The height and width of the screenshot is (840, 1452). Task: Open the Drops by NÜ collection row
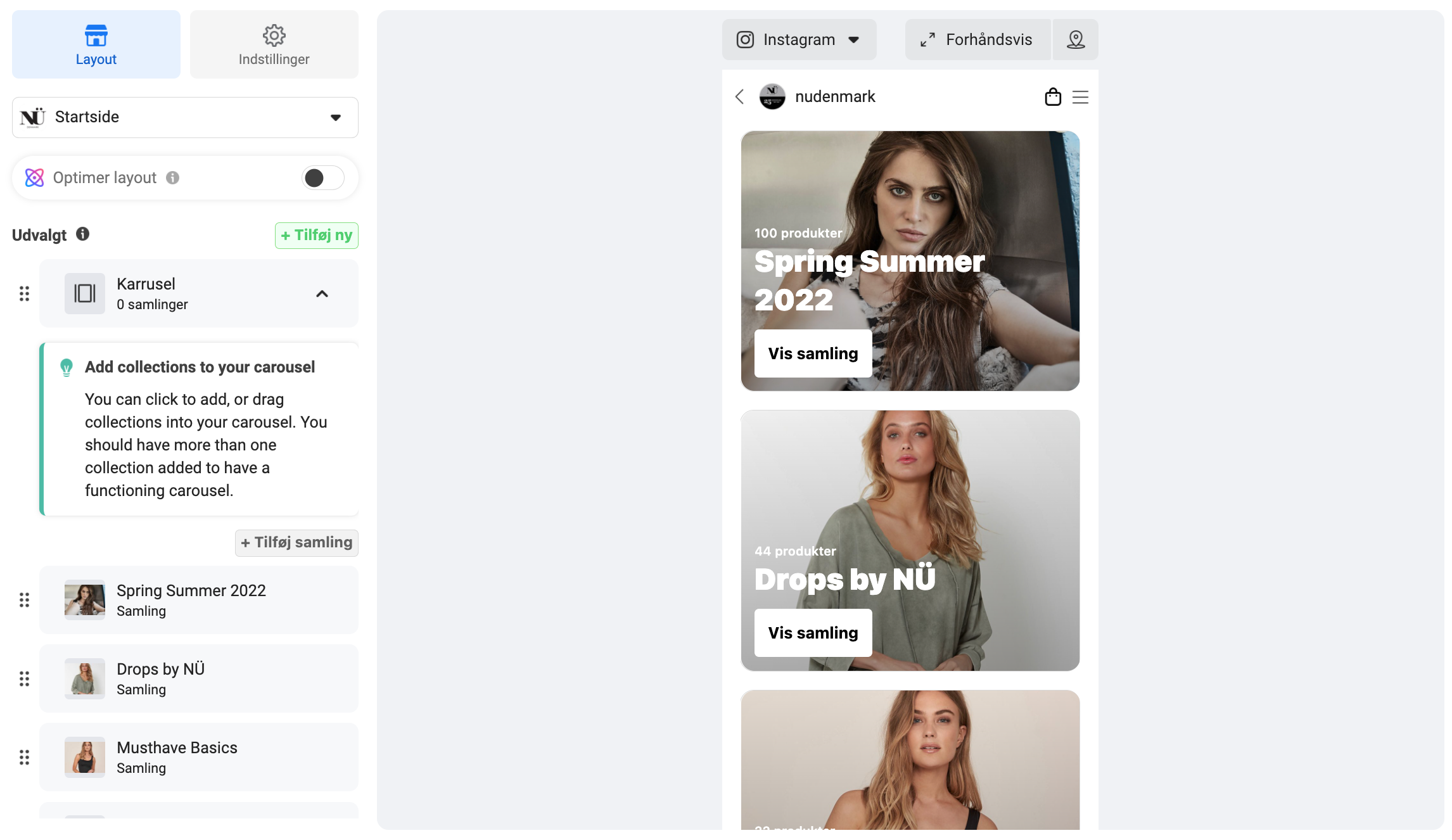click(199, 678)
